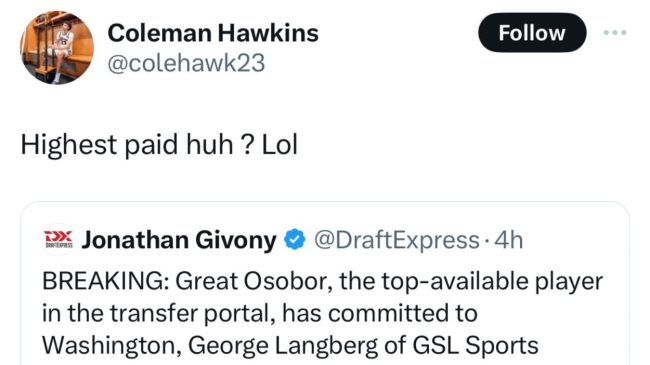This screenshot has width=650, height=365.
Task: Click the Jonathan Givony author name
Action: tap(179, 240)
